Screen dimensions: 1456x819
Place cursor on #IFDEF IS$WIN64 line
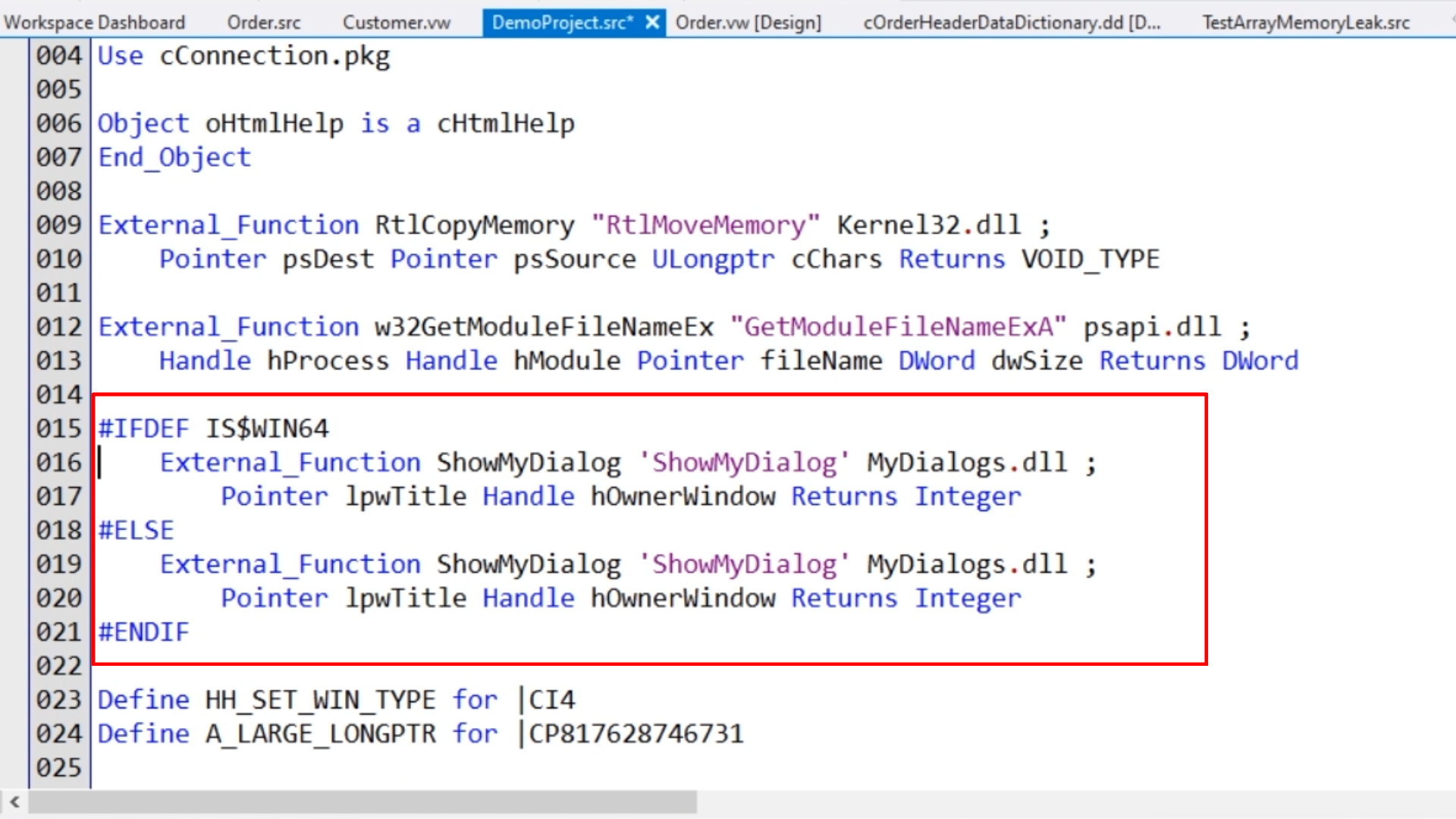(x=213, y=428)
